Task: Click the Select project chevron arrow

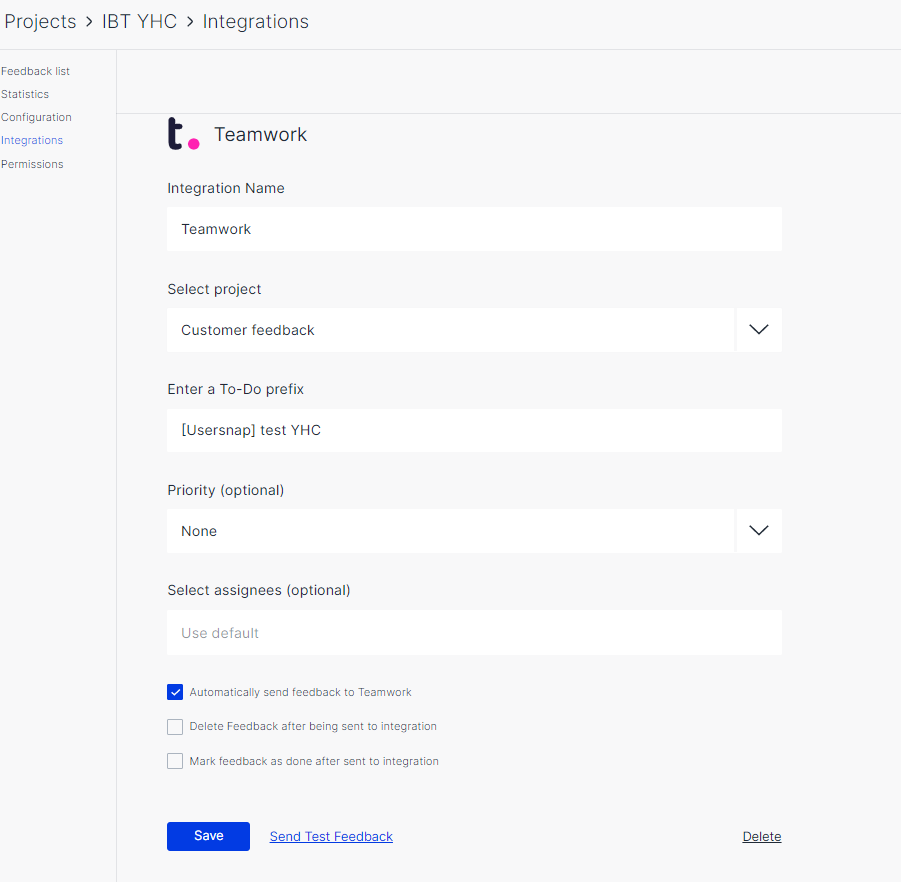Action: [758, 330]
